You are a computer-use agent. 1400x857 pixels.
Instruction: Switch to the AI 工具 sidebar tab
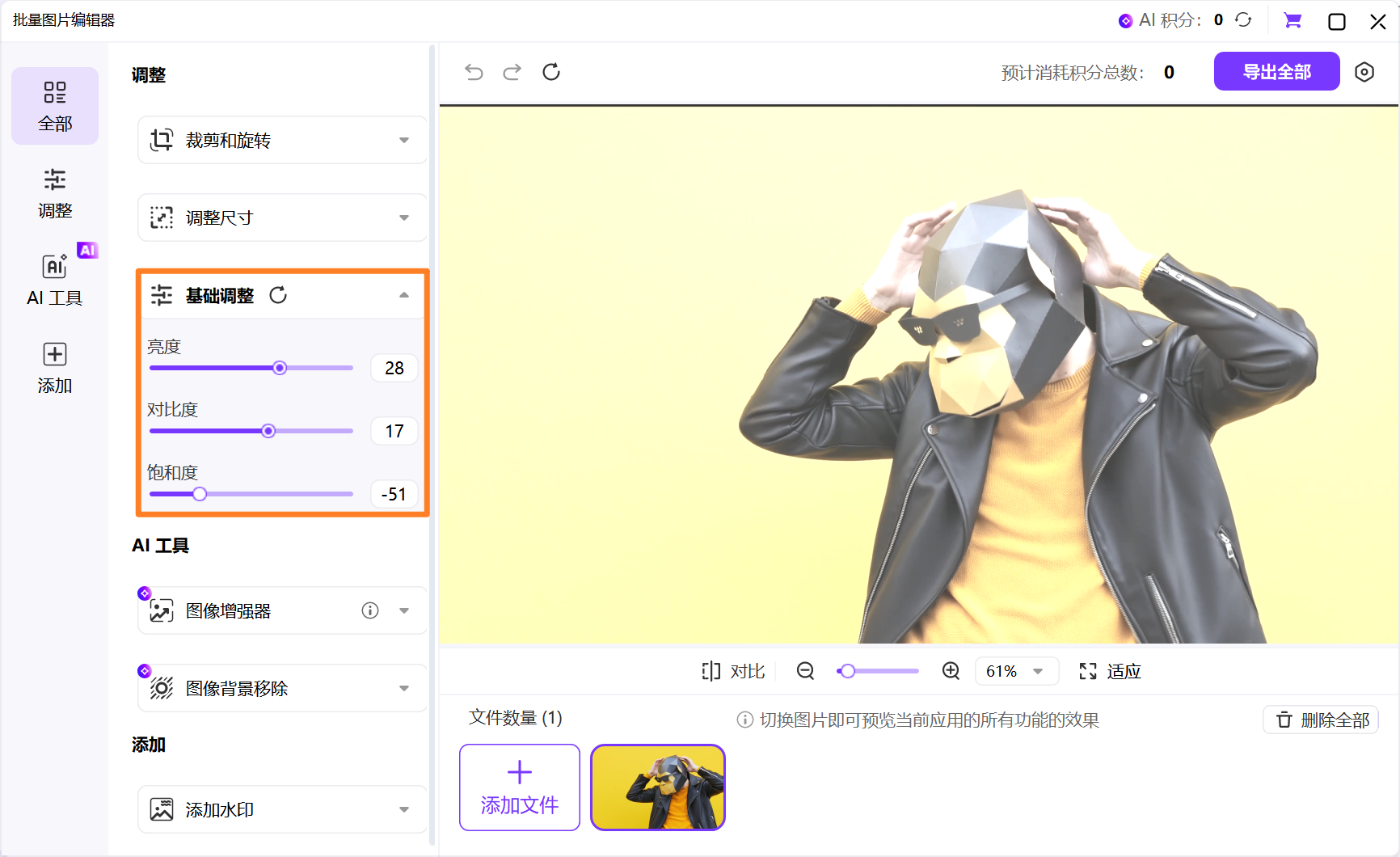coord(55,281)
